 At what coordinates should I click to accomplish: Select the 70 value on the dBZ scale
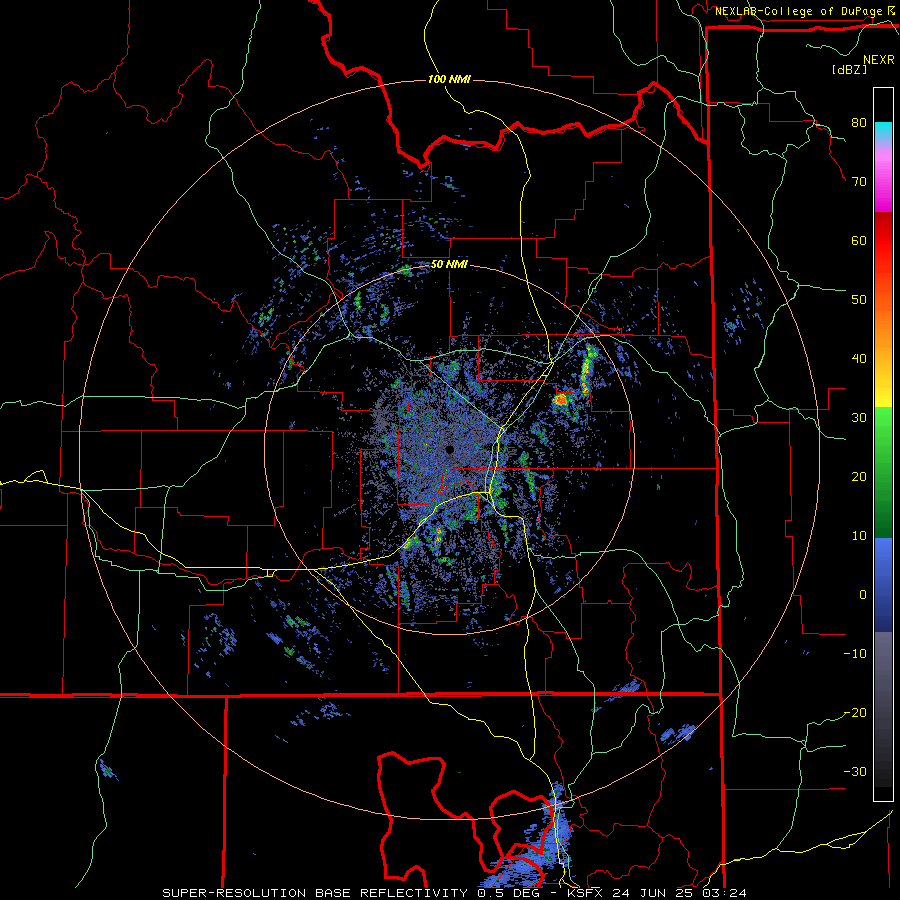859,182
